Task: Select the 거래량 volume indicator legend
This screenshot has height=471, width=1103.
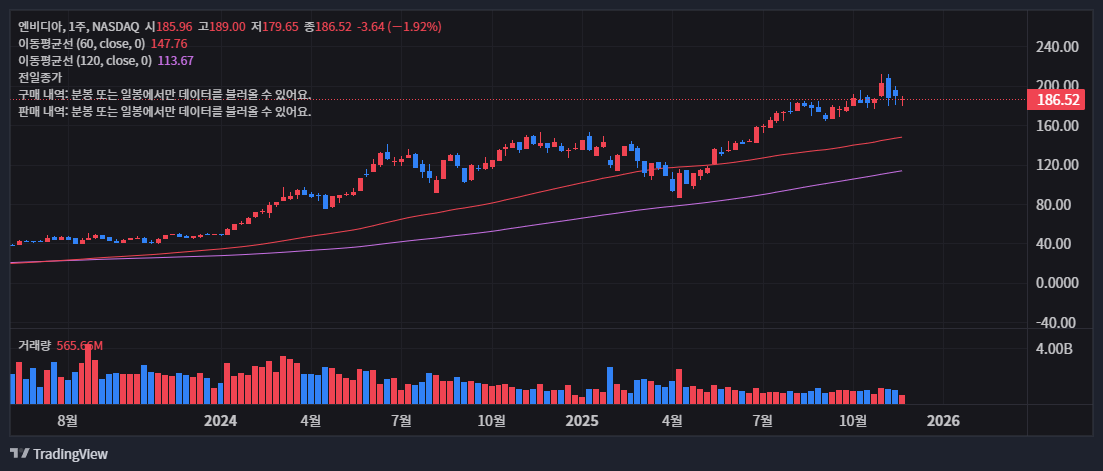Action: tap(34, 345)
